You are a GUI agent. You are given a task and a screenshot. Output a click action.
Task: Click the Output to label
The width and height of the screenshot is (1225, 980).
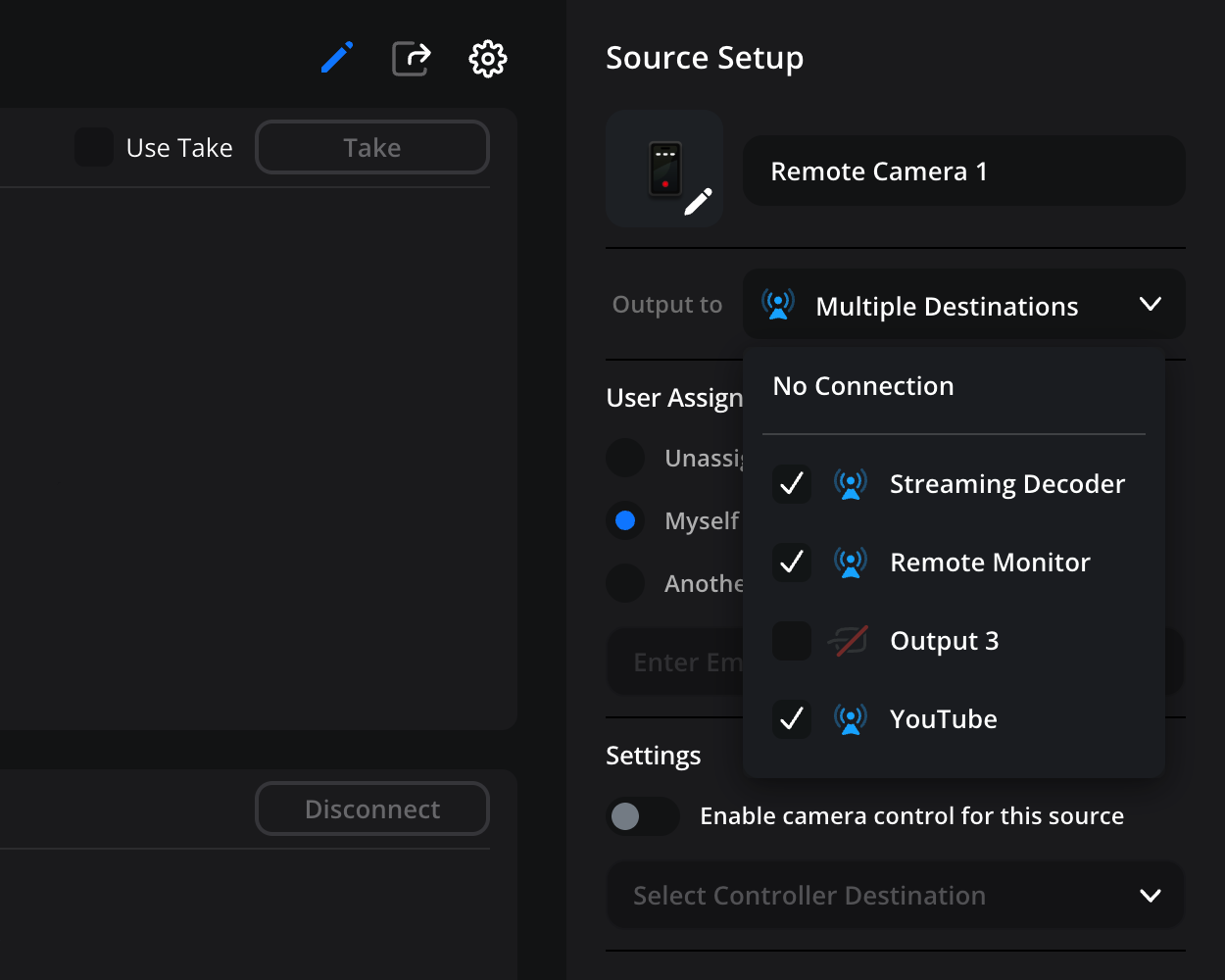pos(667,305)
